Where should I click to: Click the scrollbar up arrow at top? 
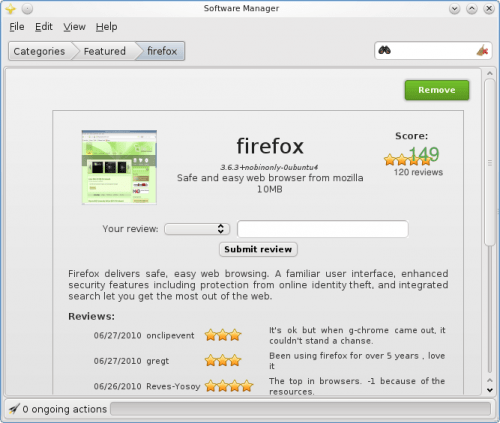[x=490, y=73]
